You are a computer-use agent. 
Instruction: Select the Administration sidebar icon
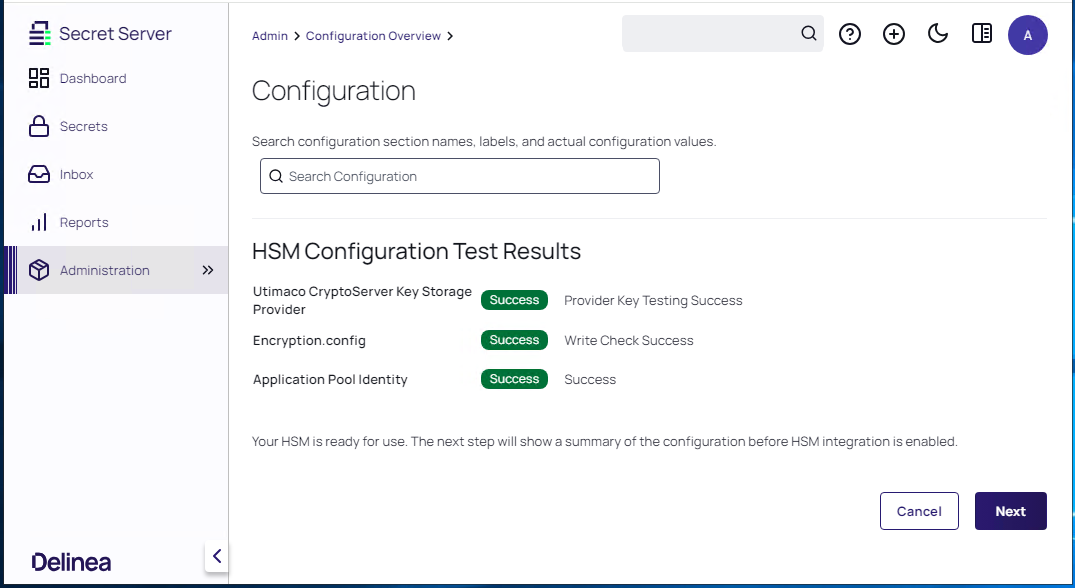coord(38,270)
